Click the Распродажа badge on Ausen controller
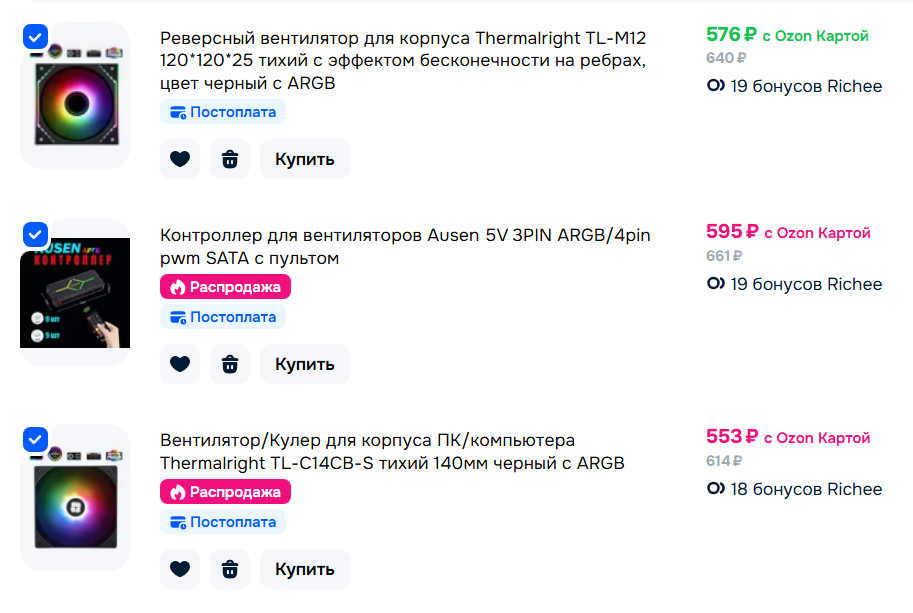913x613 pixels. 225,288
